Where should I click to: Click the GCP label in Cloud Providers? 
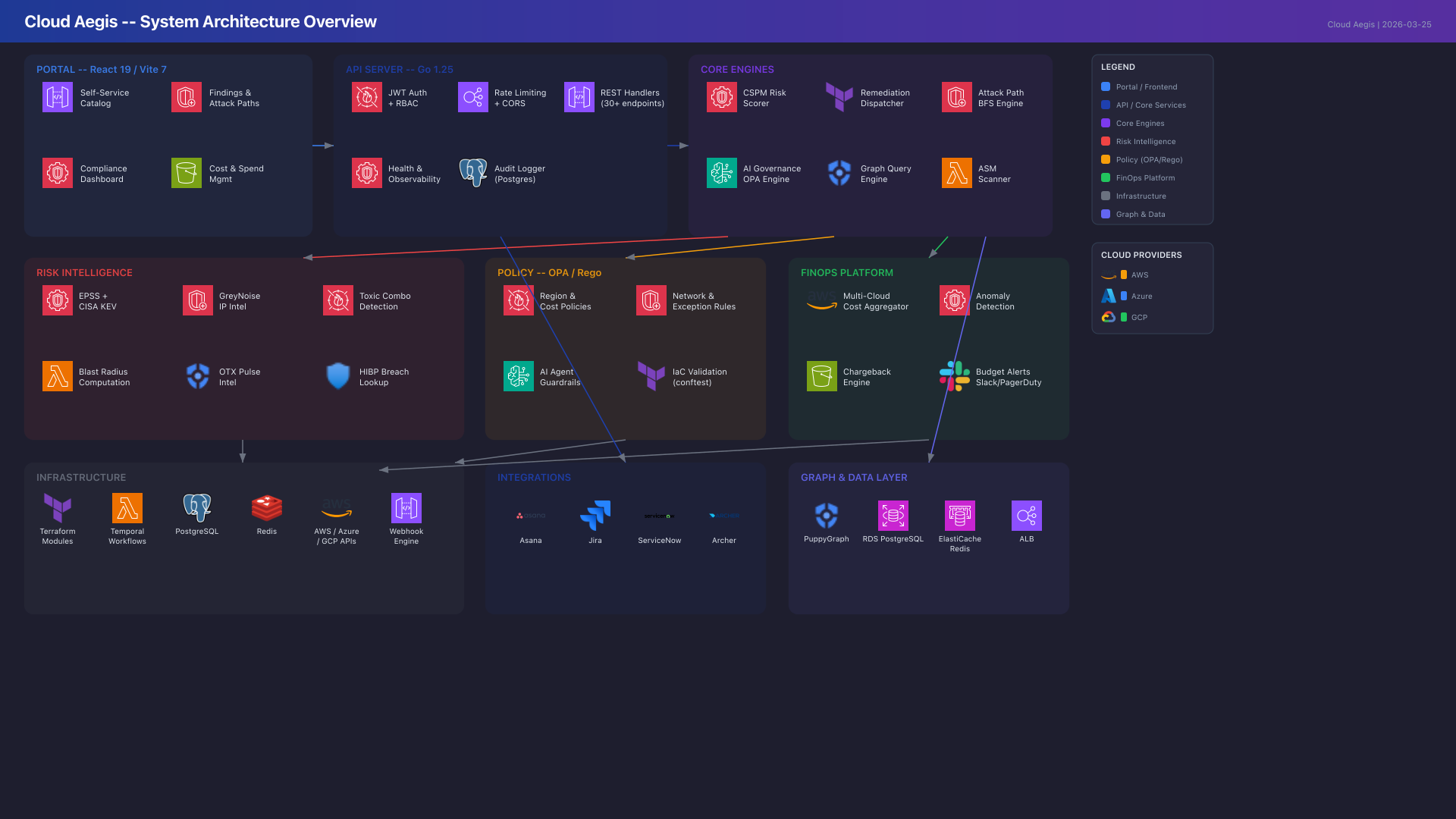[1139, 318]
